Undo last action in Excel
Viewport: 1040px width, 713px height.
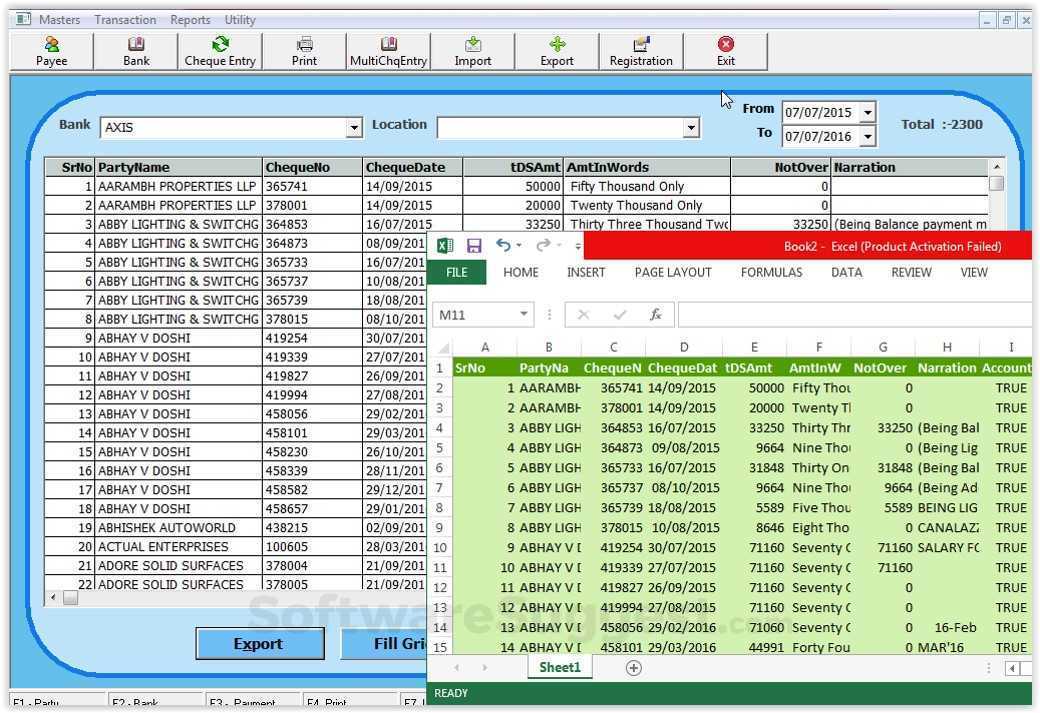click(502, 245)
